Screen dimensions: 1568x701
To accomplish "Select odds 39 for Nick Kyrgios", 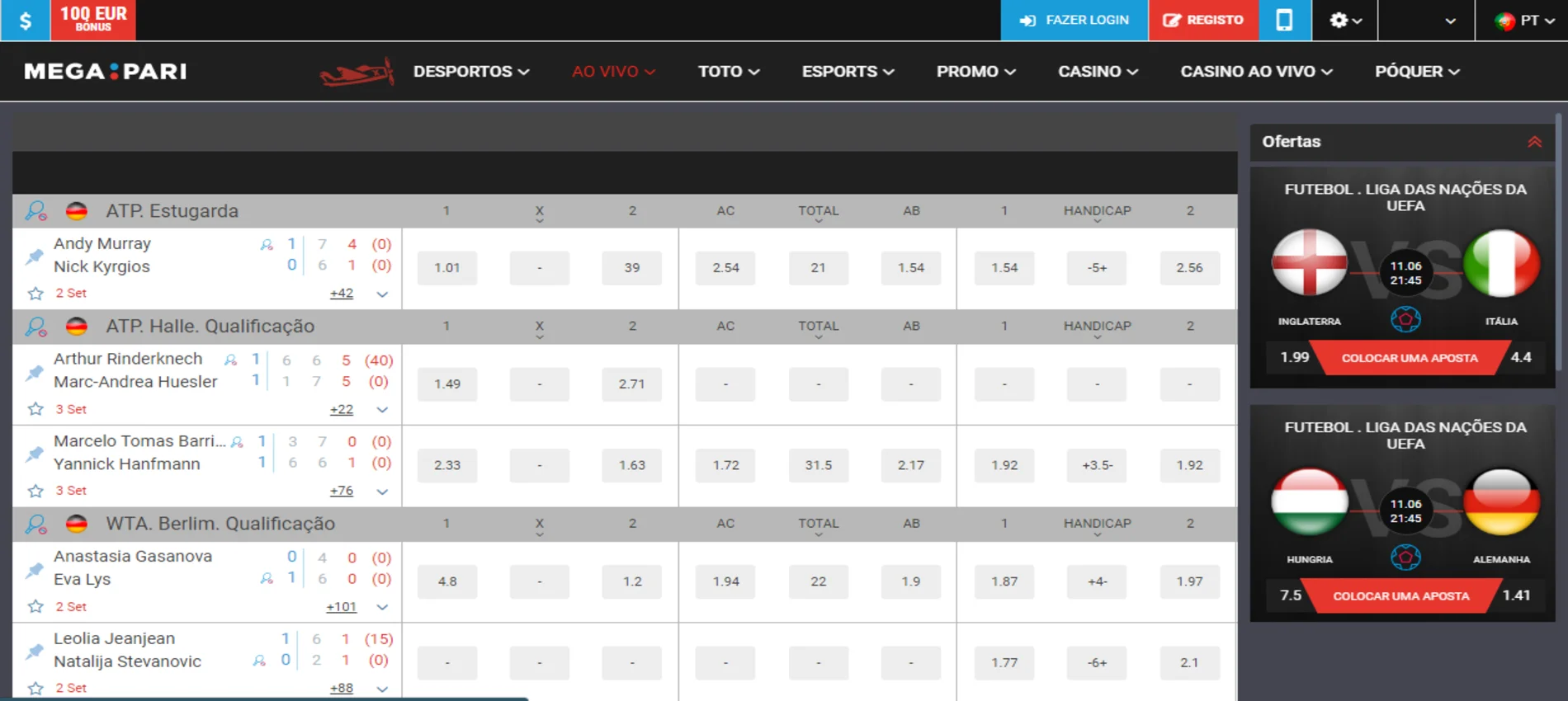I will click(x=632, y=268).
